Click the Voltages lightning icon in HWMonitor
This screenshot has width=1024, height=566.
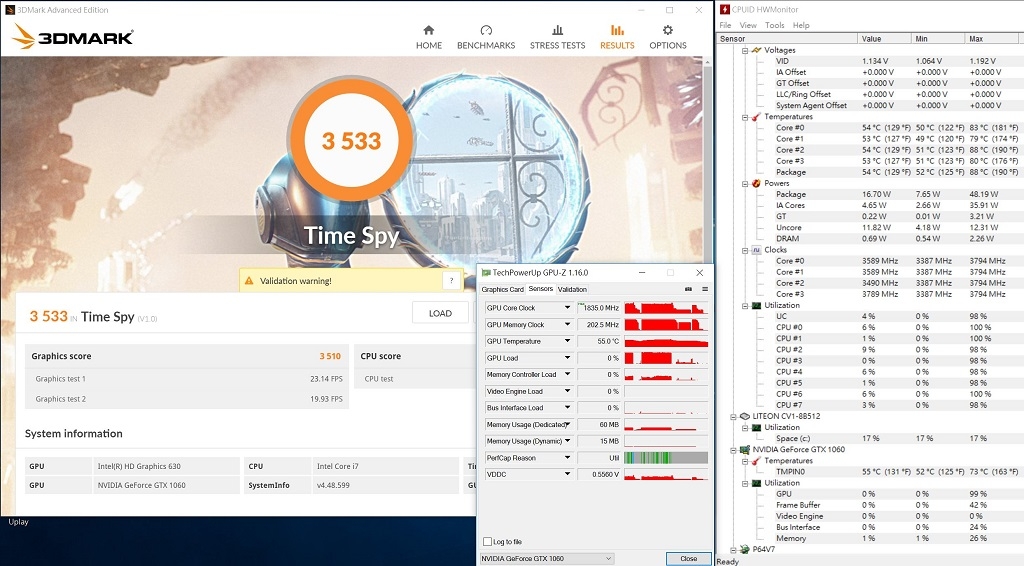756,50
